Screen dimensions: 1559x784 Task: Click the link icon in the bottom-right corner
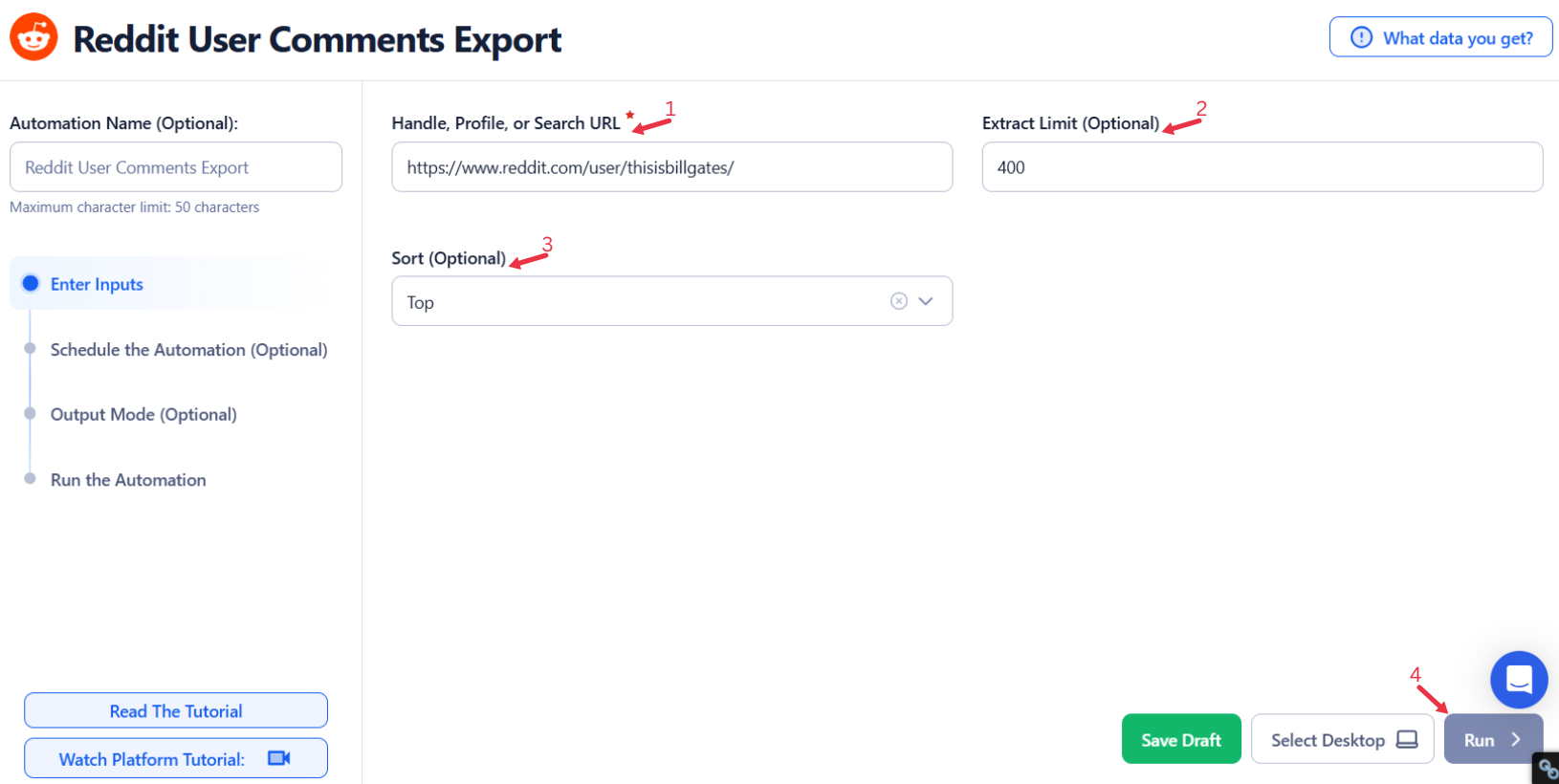point(1547,769)
